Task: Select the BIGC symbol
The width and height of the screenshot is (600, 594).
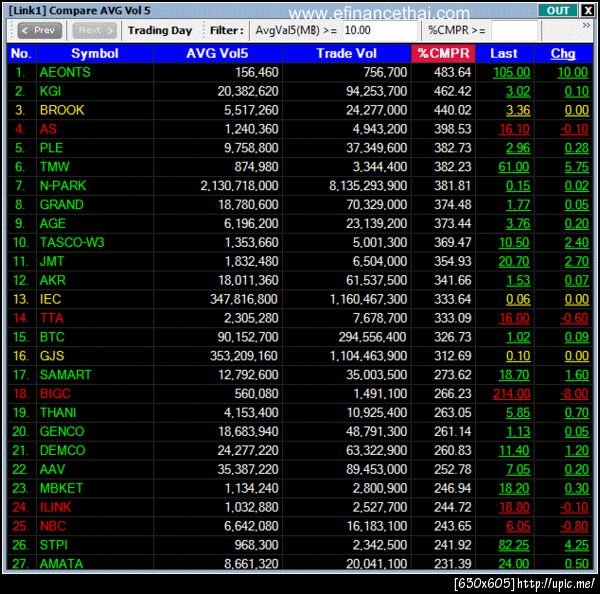Action: (x=55, y=394)
